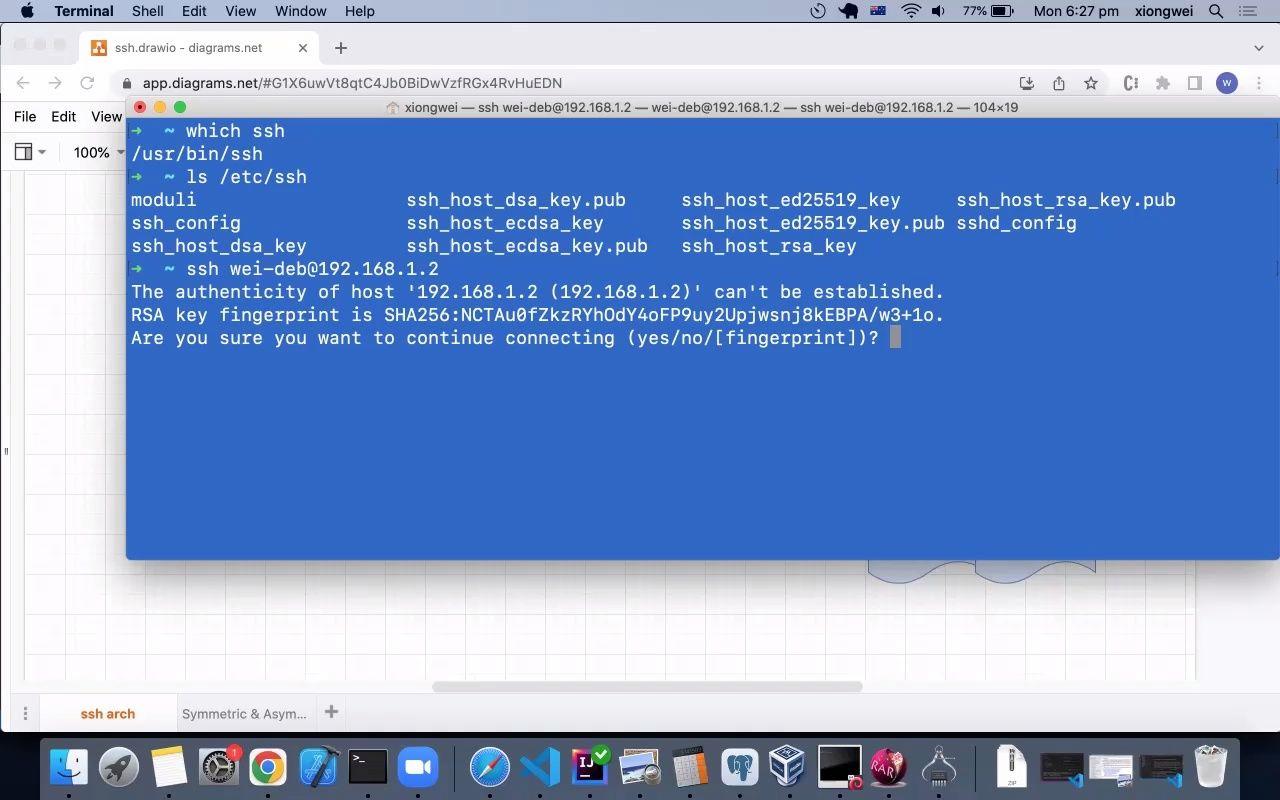Click the 77% battery indicator
This screenshot has height=800, width=1280.
(989, 11)
